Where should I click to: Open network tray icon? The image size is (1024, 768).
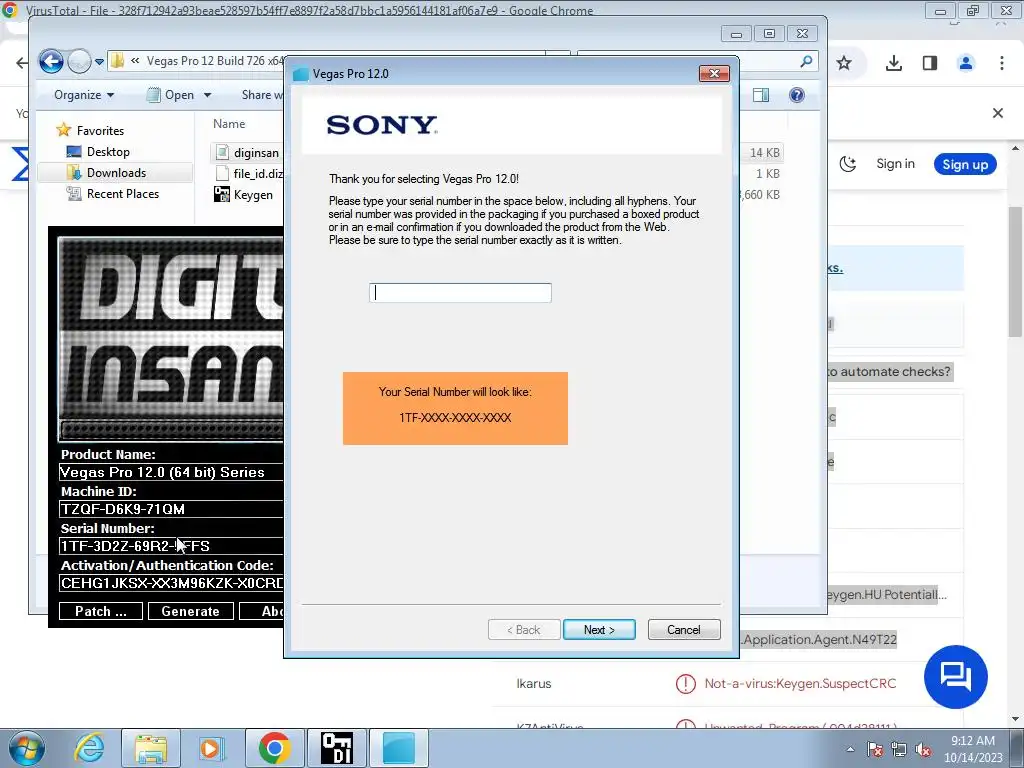899,749
